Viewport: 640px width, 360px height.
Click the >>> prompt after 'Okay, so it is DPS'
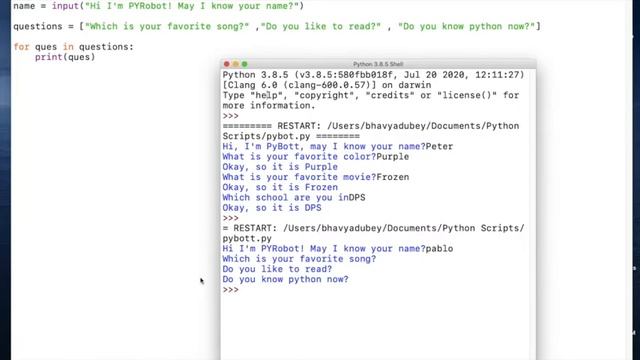click(231, 218)
